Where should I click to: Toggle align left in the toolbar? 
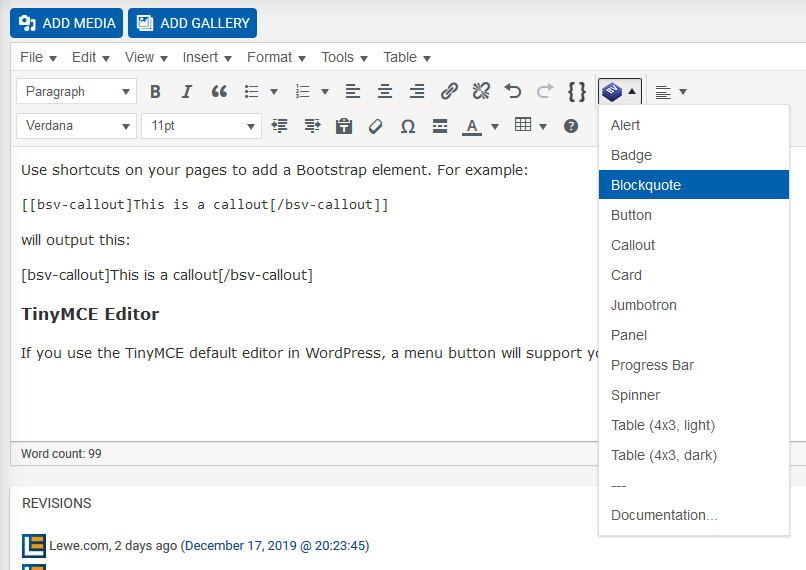pos(353,91)
